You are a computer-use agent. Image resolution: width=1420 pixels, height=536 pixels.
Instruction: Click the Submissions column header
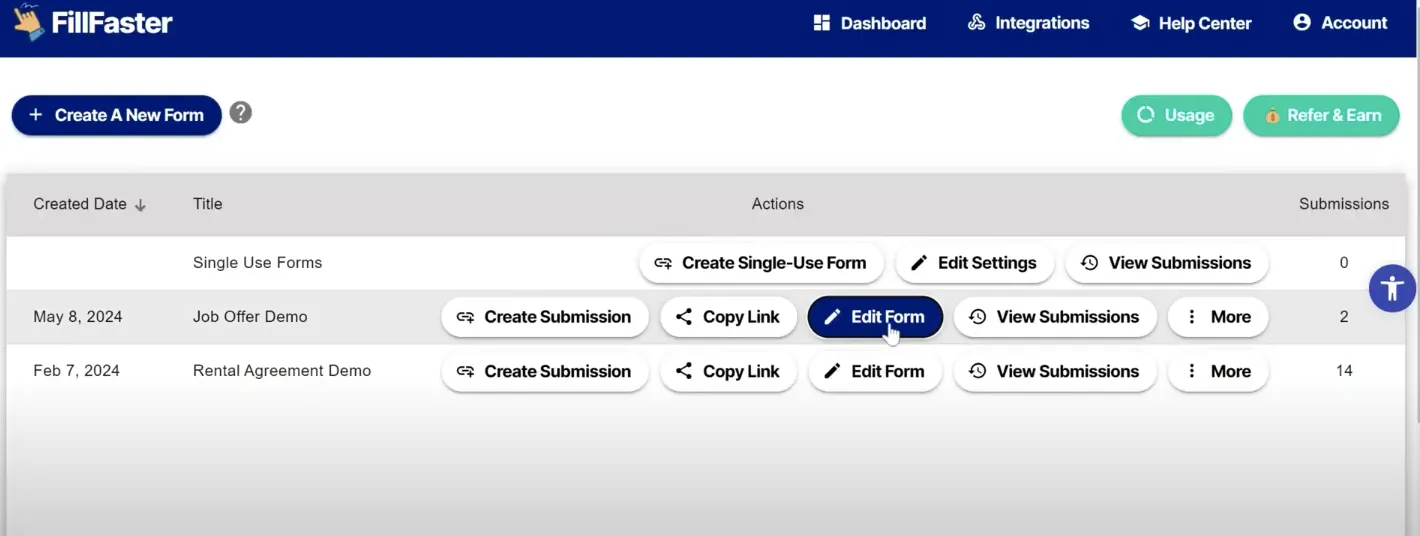point(1344,204)
